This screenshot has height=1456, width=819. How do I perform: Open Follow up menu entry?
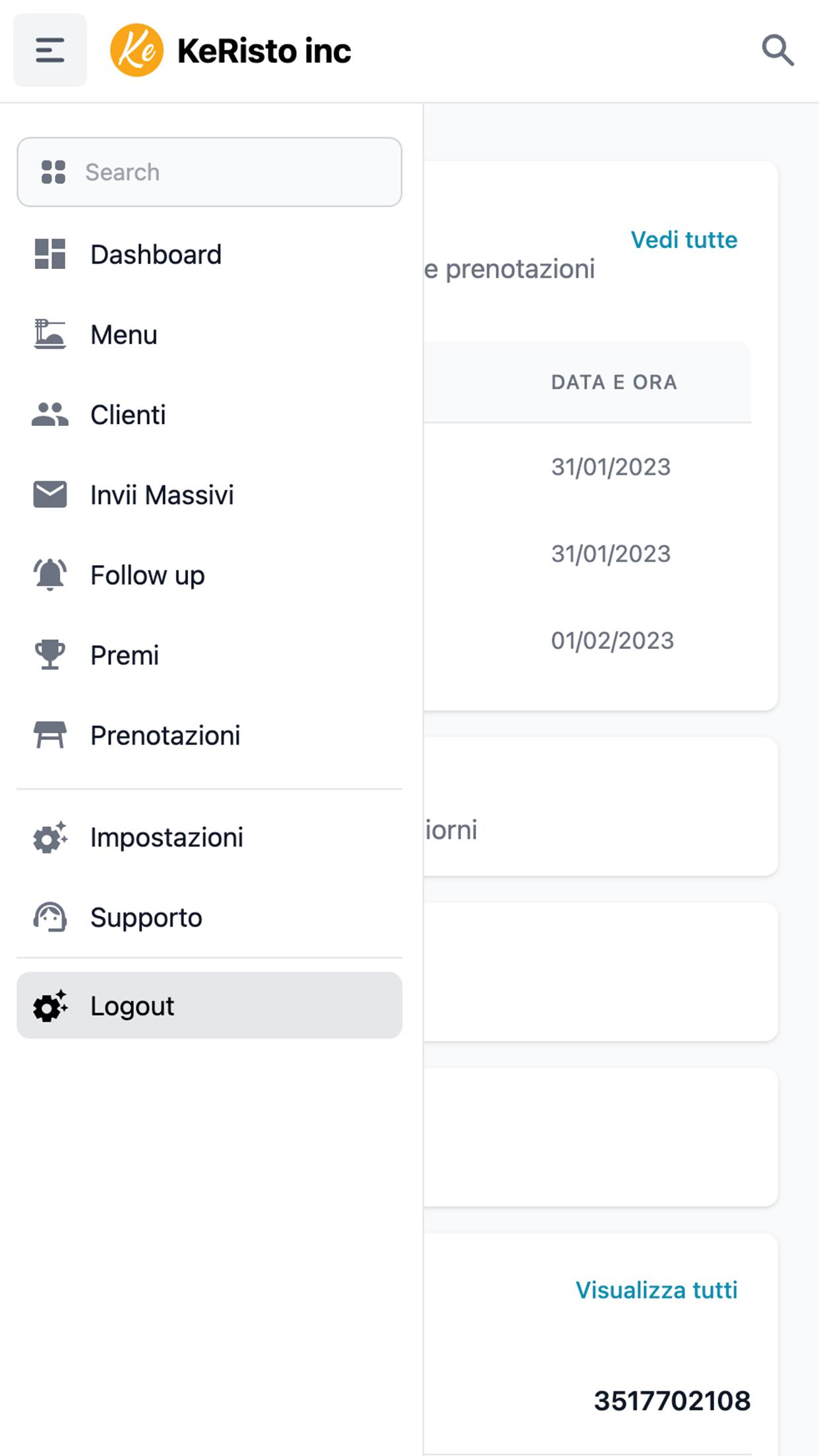coord(210,575)
